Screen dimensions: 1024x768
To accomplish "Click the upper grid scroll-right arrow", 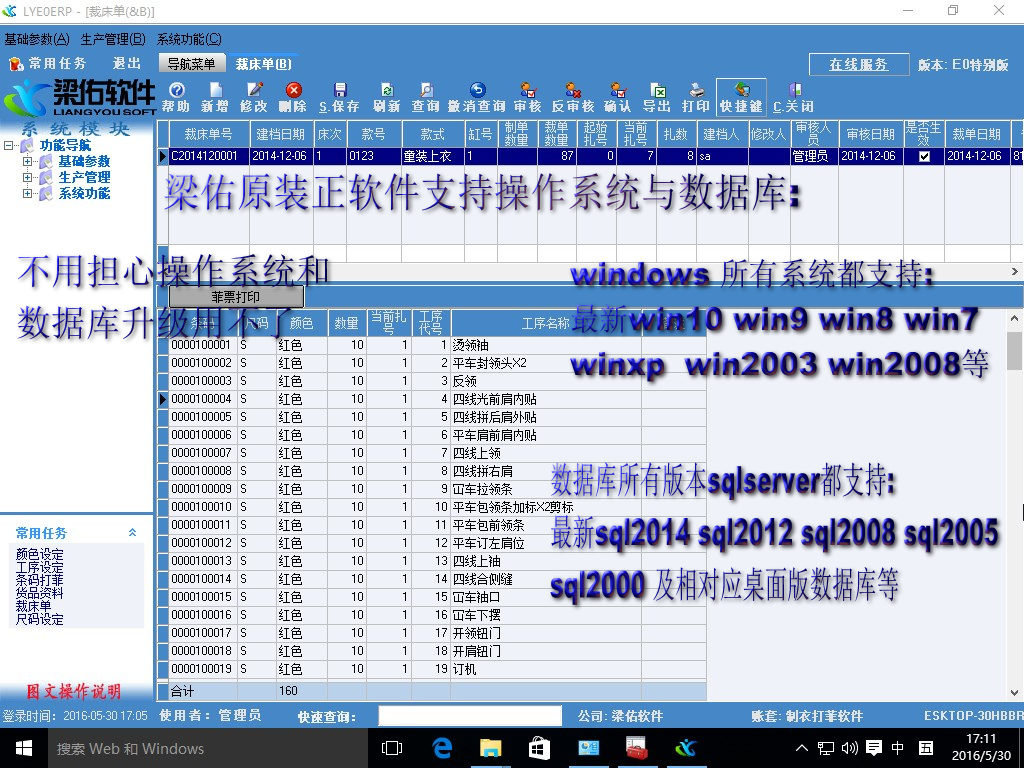I will click(x=1015, y=271).
